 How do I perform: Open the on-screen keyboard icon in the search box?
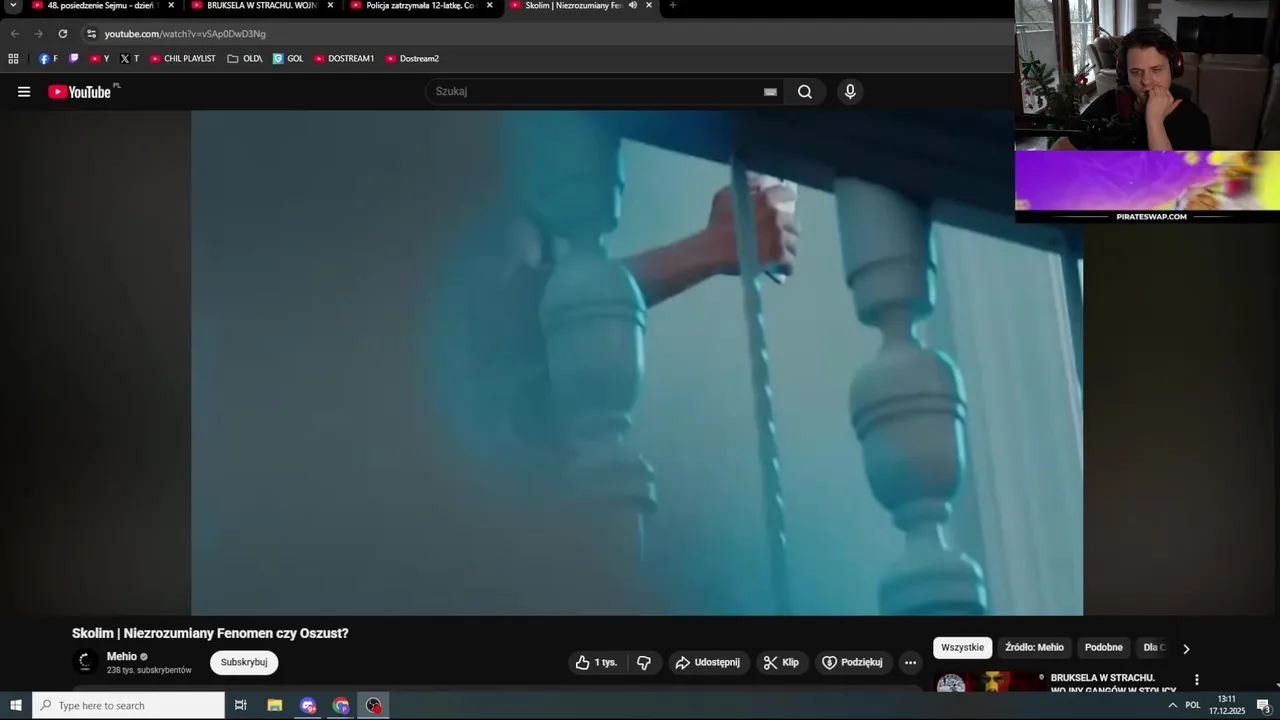770,92
